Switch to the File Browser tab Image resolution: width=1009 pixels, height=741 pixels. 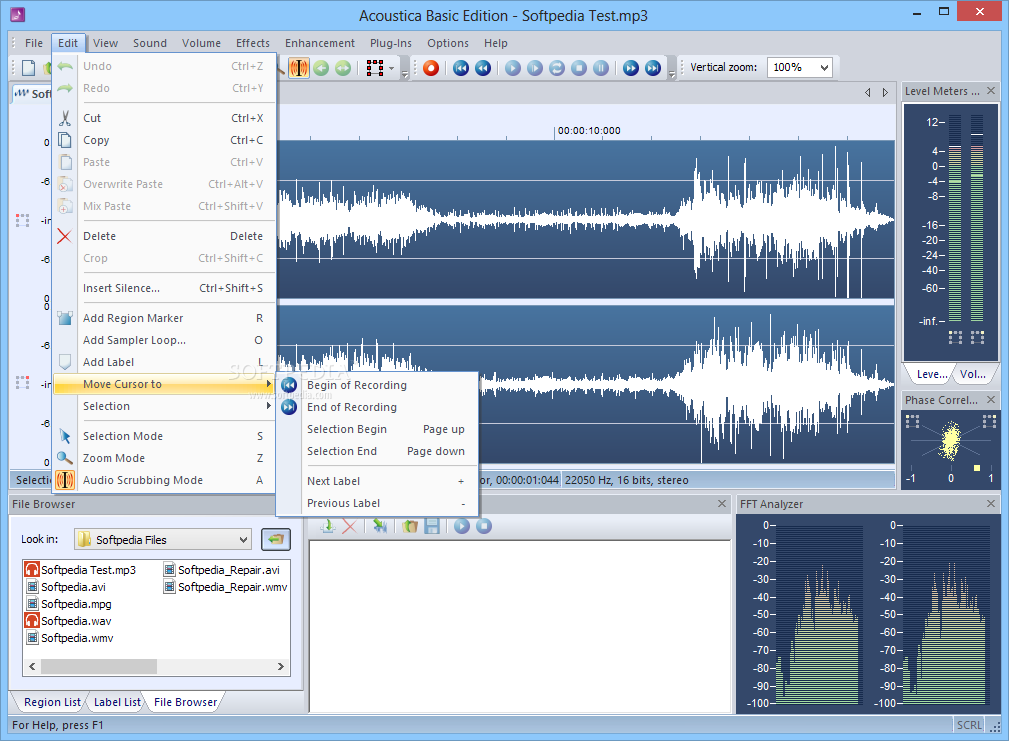pyautogui.click(x=185, y=702)
